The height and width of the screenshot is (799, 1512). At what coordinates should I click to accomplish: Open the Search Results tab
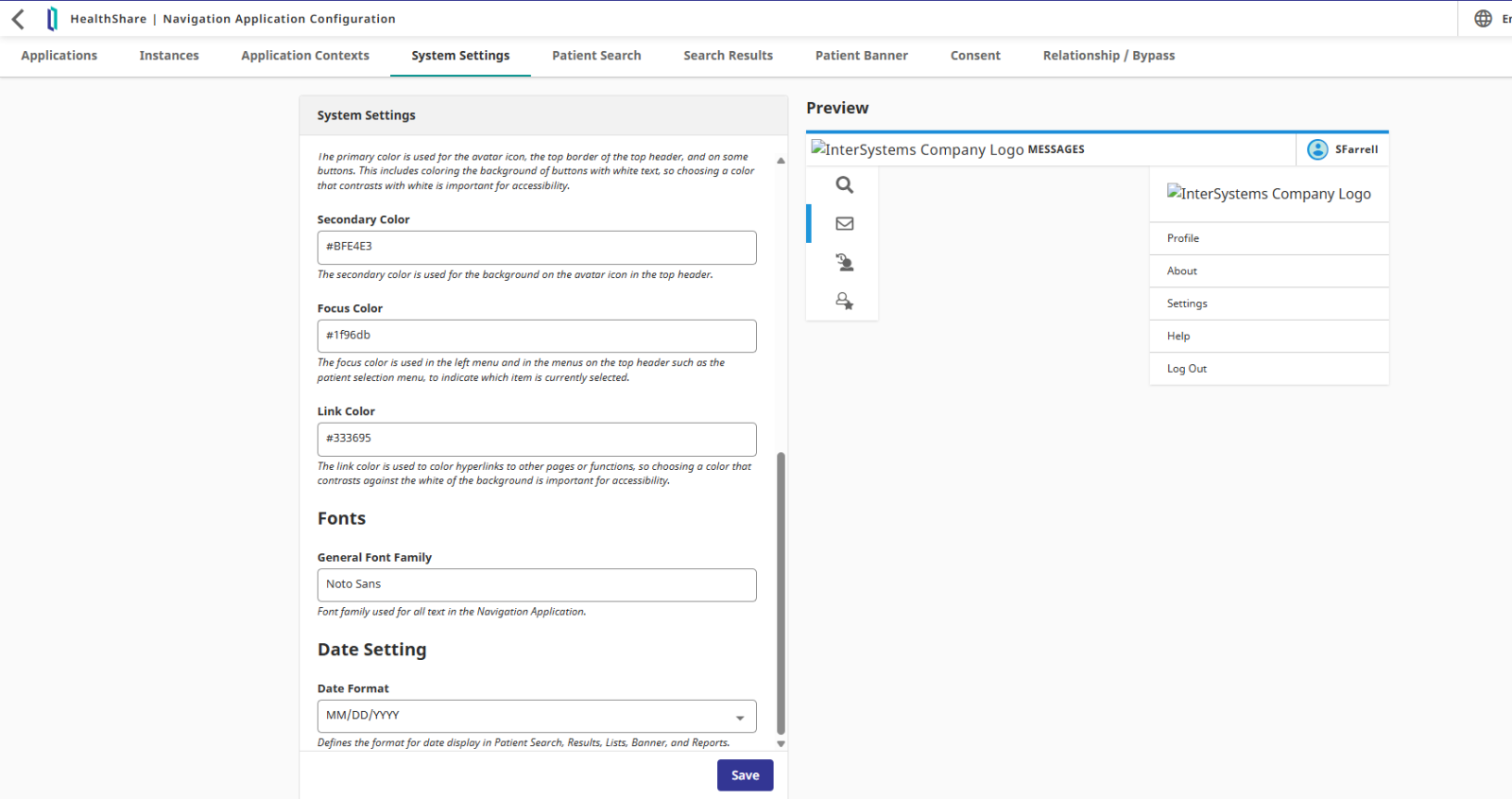(729, 56)
